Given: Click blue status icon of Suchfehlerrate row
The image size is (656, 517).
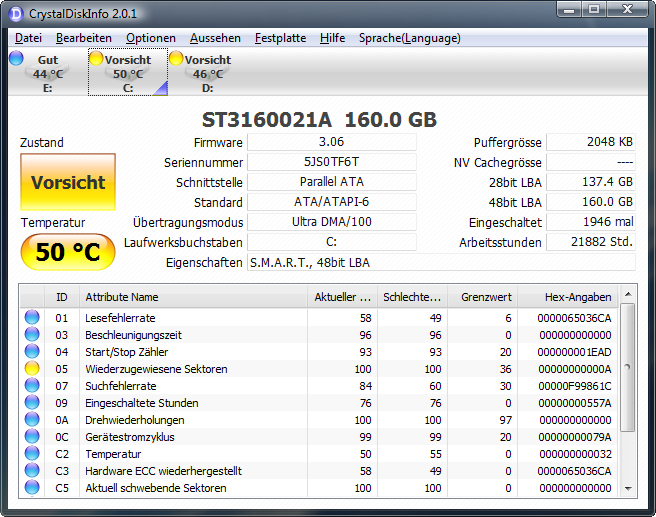Looking at the screenshot, I should pos(32,385).
